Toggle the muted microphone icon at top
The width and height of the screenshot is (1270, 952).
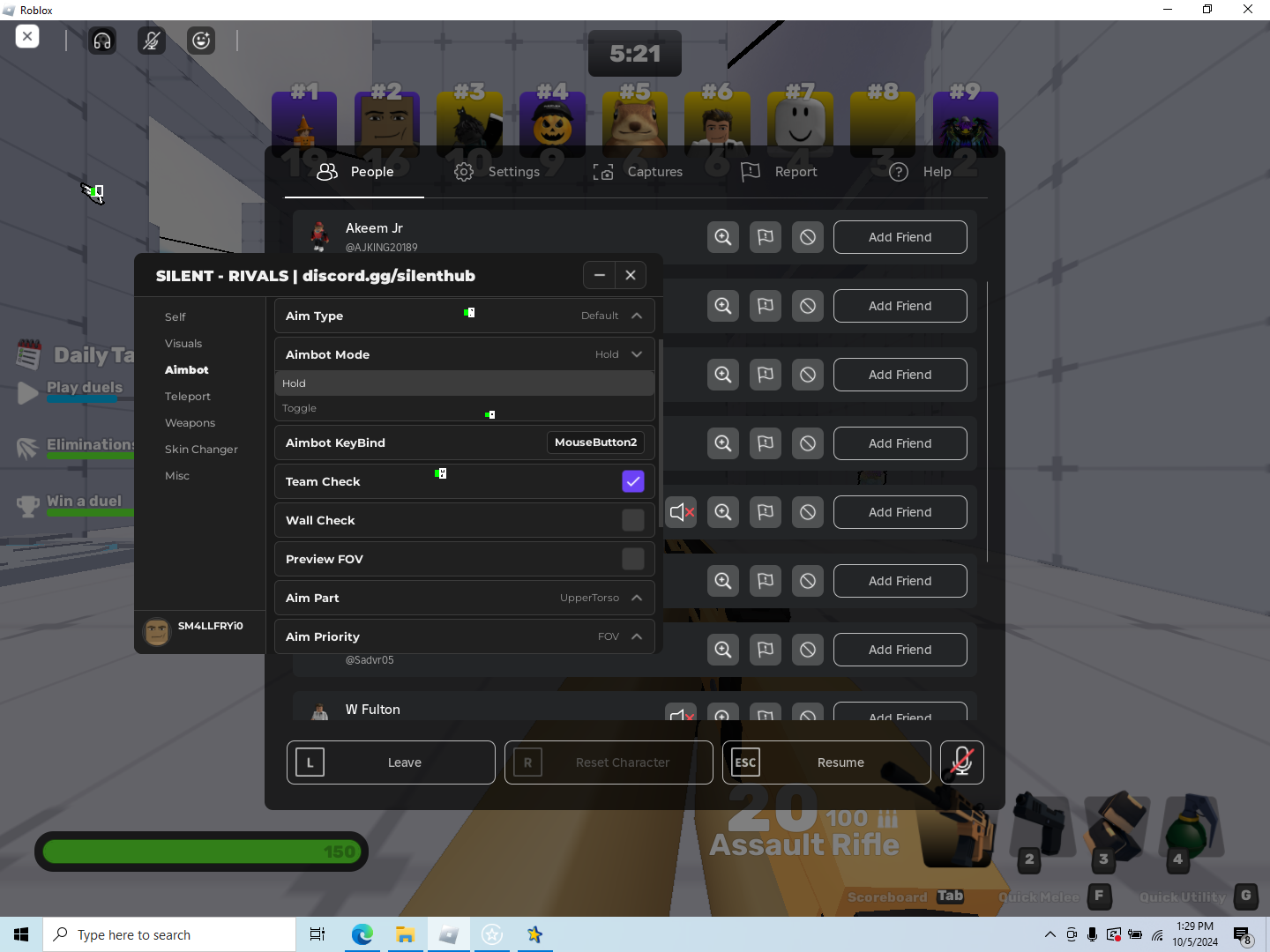(152, 41)
